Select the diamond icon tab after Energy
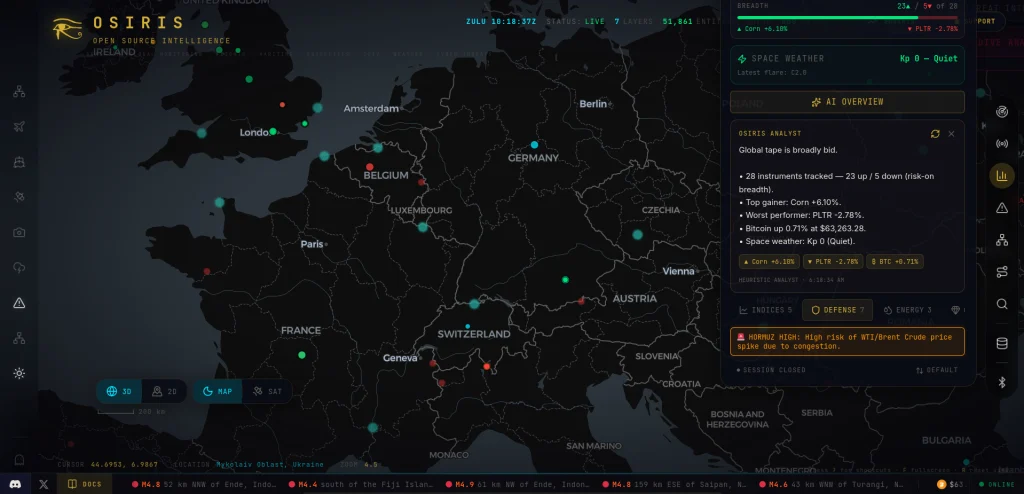Screen dimensions: 1024x494 click(x=956, y=310)
